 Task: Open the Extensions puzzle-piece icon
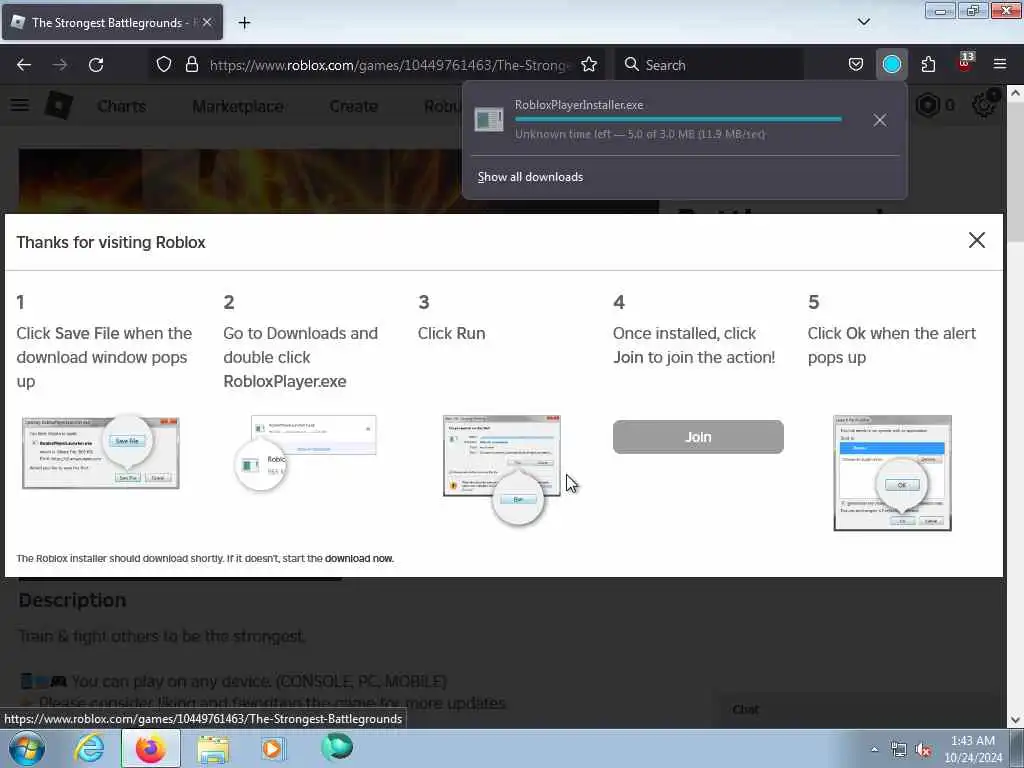[x=928, y=65]
